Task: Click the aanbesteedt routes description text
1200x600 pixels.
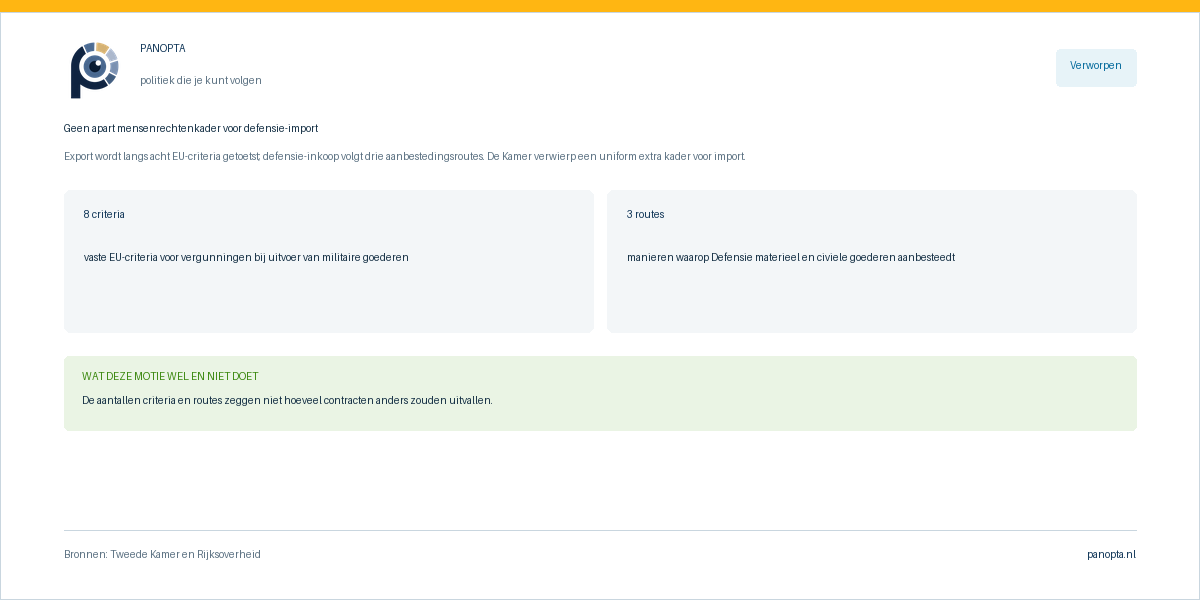Action: (x=791, y=257)
